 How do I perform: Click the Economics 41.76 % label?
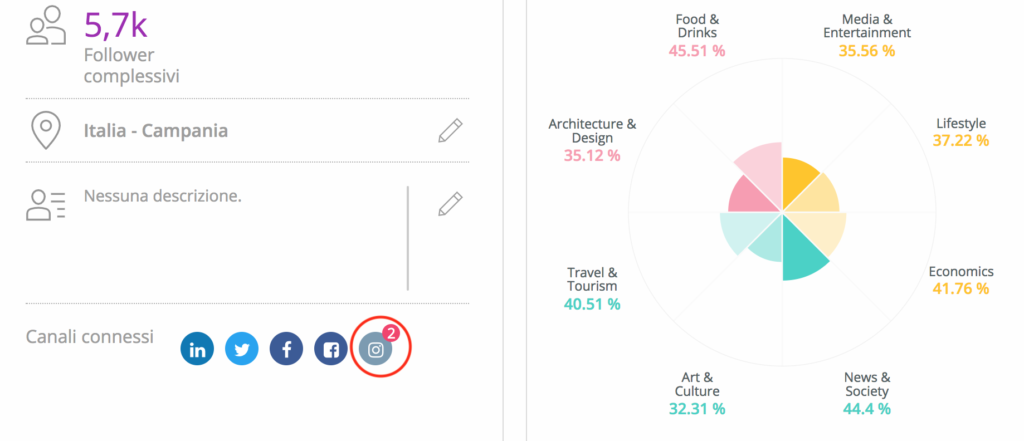(x=960, y=280)
